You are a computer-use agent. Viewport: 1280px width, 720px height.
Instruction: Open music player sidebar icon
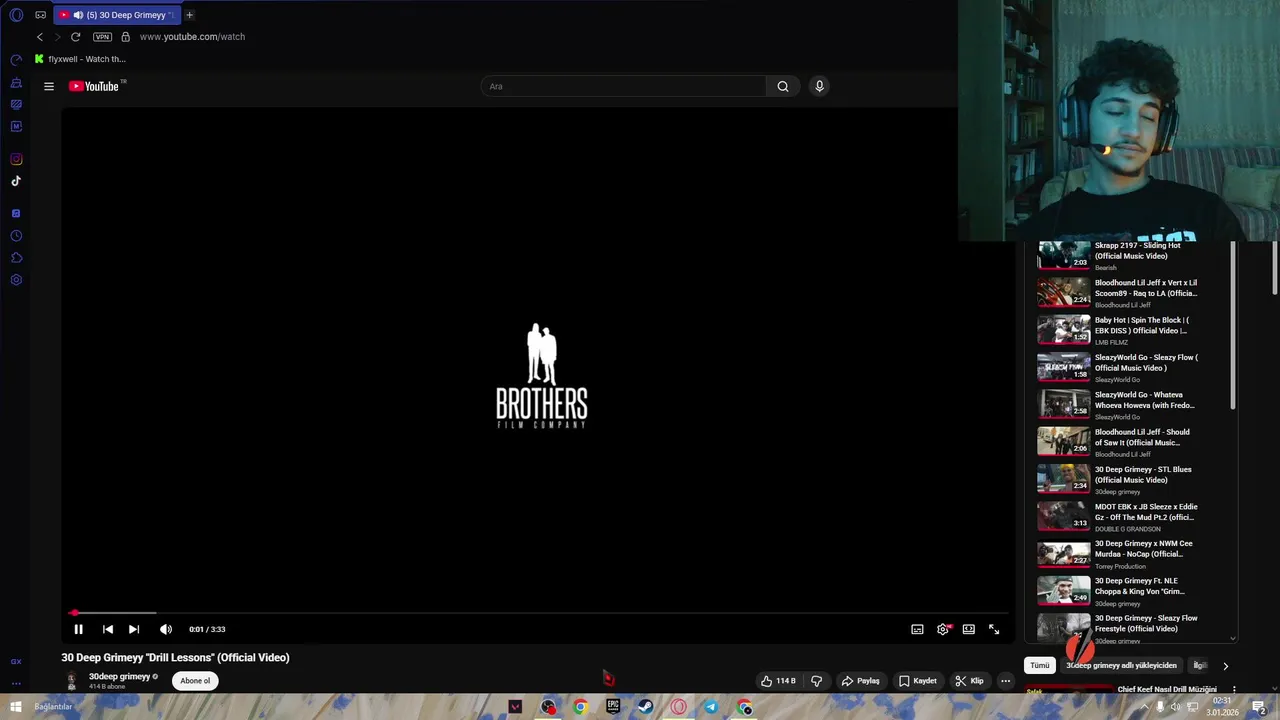click(x=16, y=213)
